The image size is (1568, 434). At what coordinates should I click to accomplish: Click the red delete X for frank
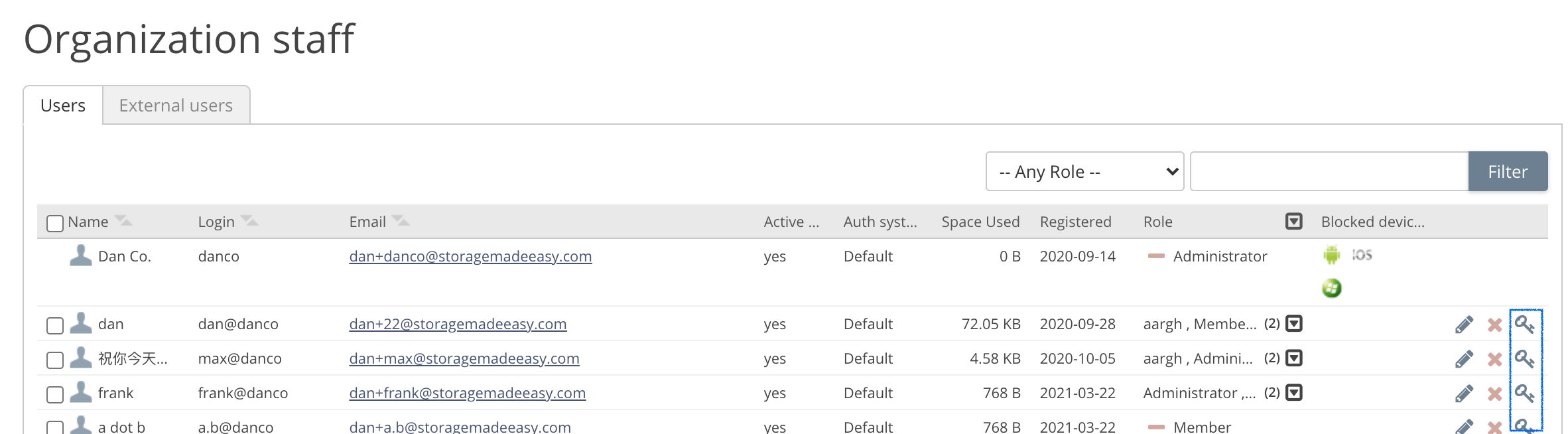click(x=1494, y=394)
